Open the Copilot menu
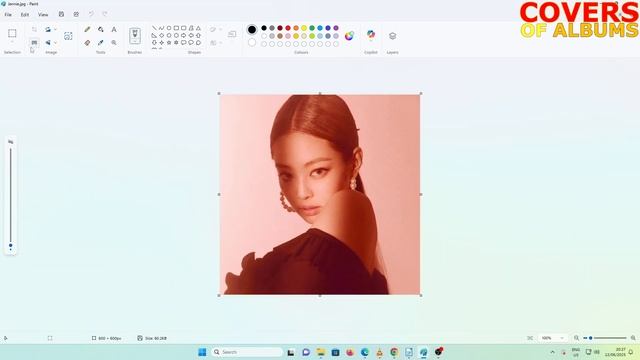This screenshot has width=640, height=360. click(x=371, y=35)
